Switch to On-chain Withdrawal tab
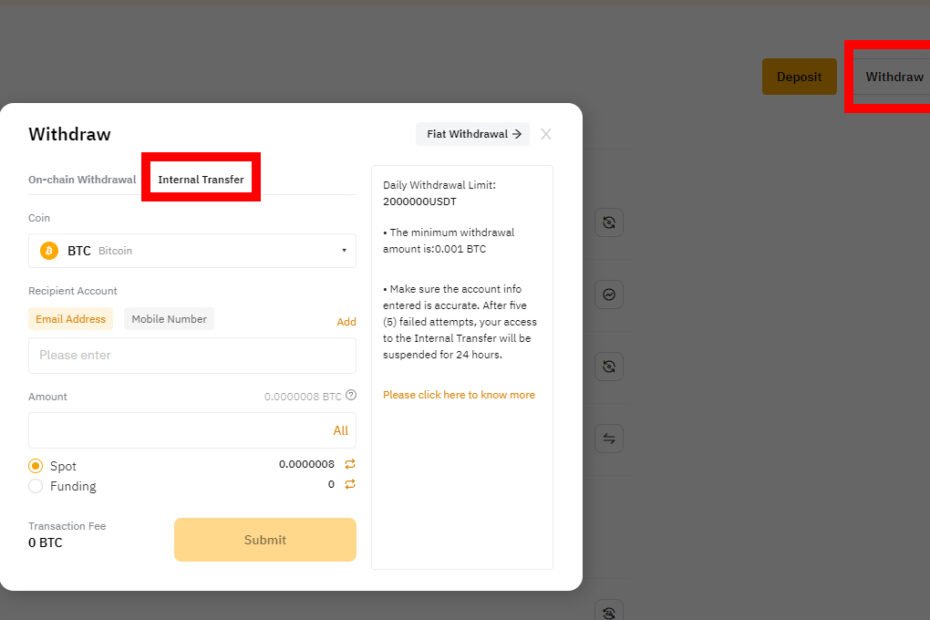930x620 pixels. (x=82, y=180)
